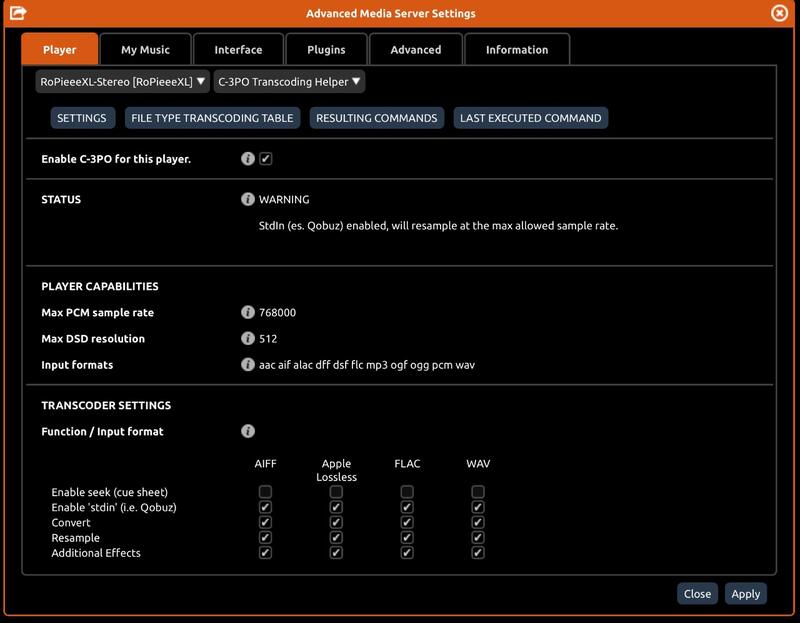Viewport: 800px width, 623px height.
Task: Close settings with the top-right X icon
Action: coord(780,13)
